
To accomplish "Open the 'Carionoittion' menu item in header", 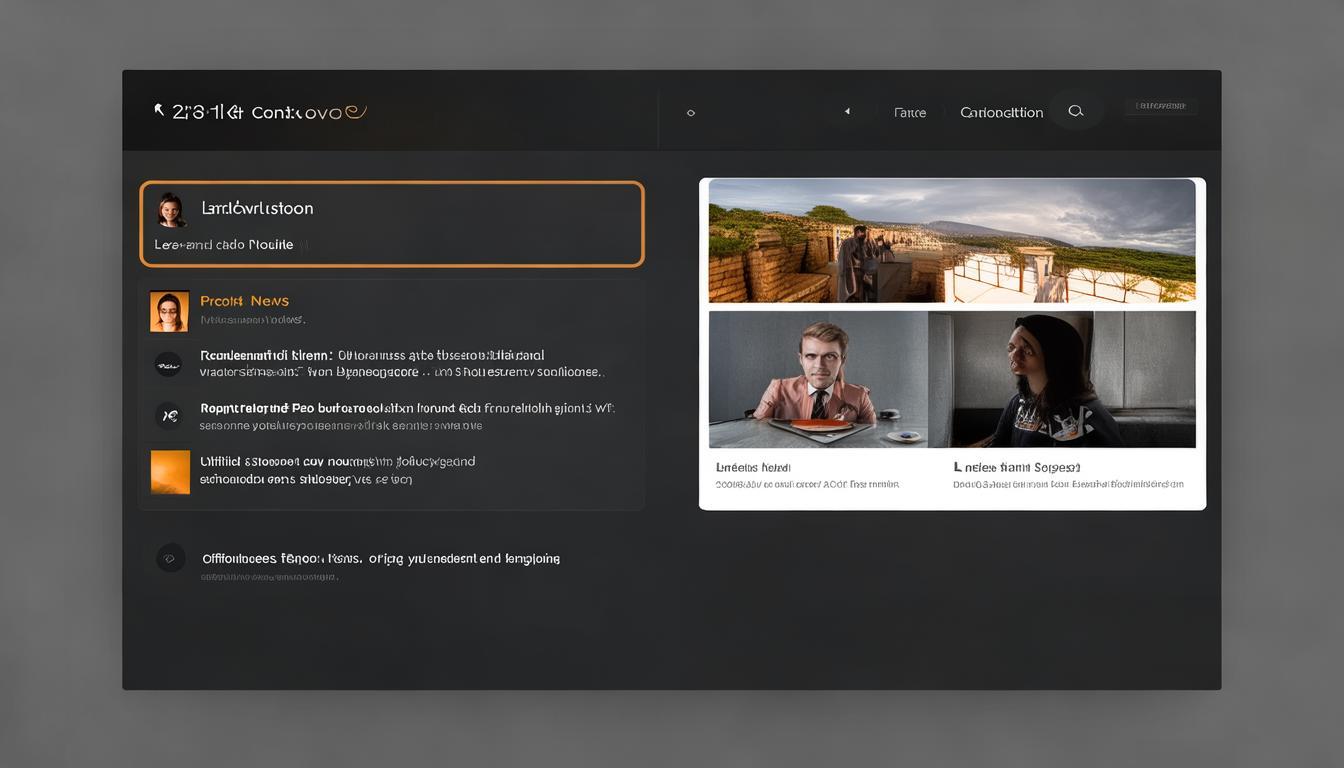I will tap(1001, 113).
